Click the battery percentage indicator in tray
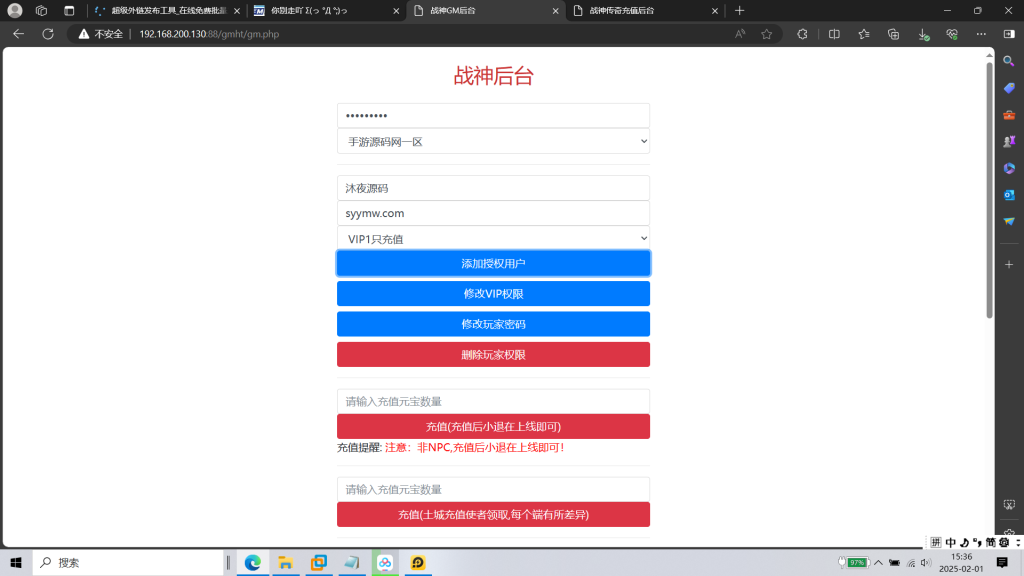This screenshot has width=1024, height=576. tap(857, 562)
